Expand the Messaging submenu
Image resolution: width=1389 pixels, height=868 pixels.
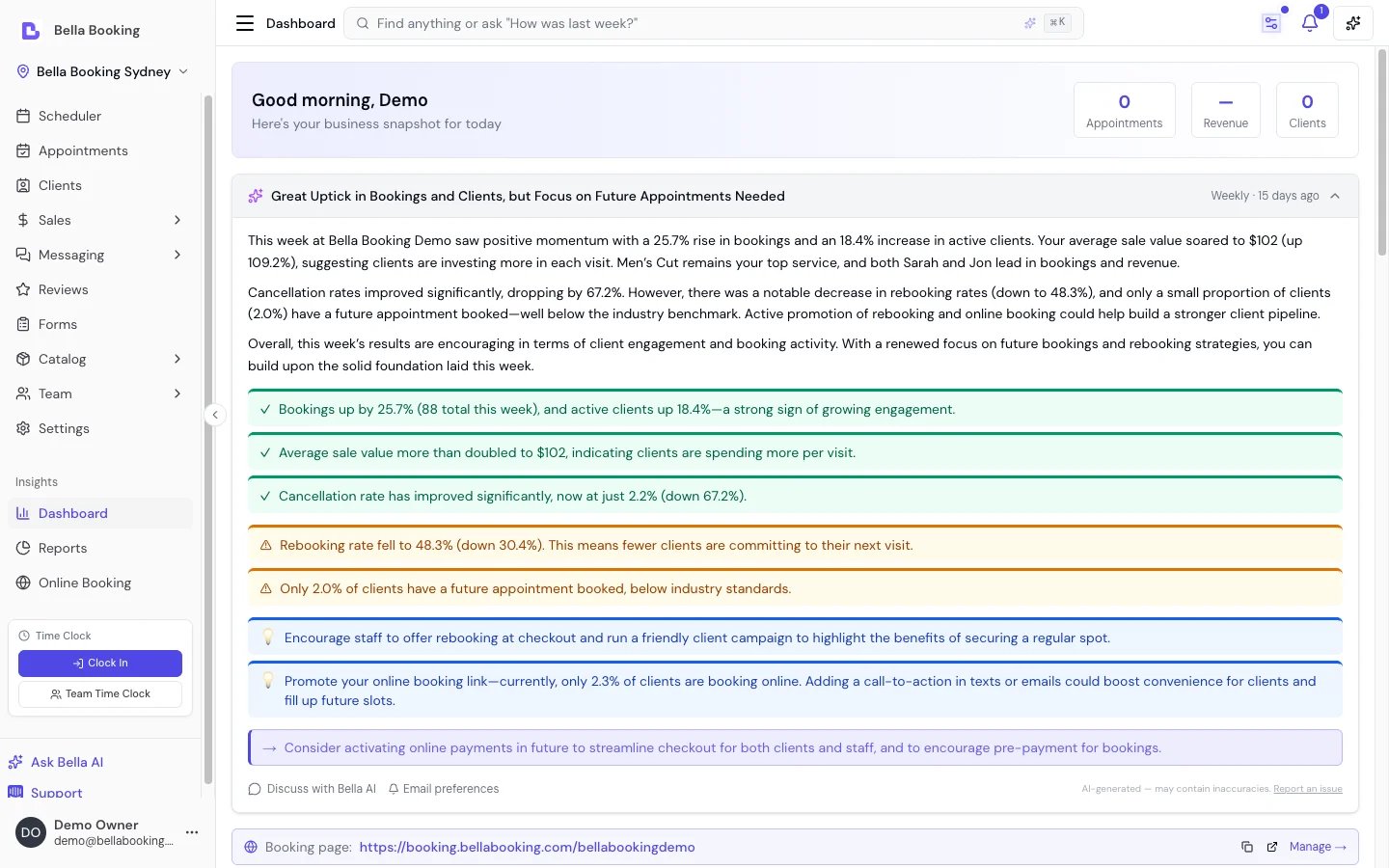coord(177,255)
